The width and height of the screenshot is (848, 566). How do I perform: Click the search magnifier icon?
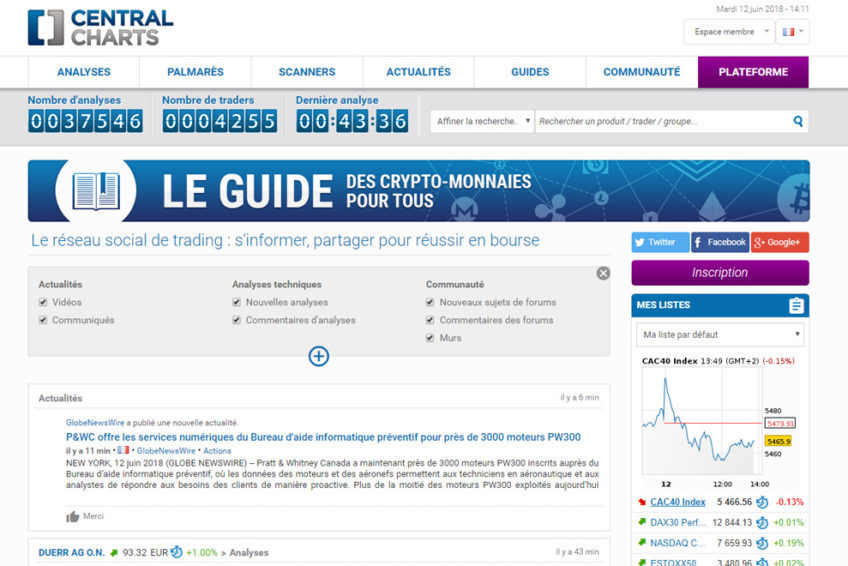(x=798, y=121)
